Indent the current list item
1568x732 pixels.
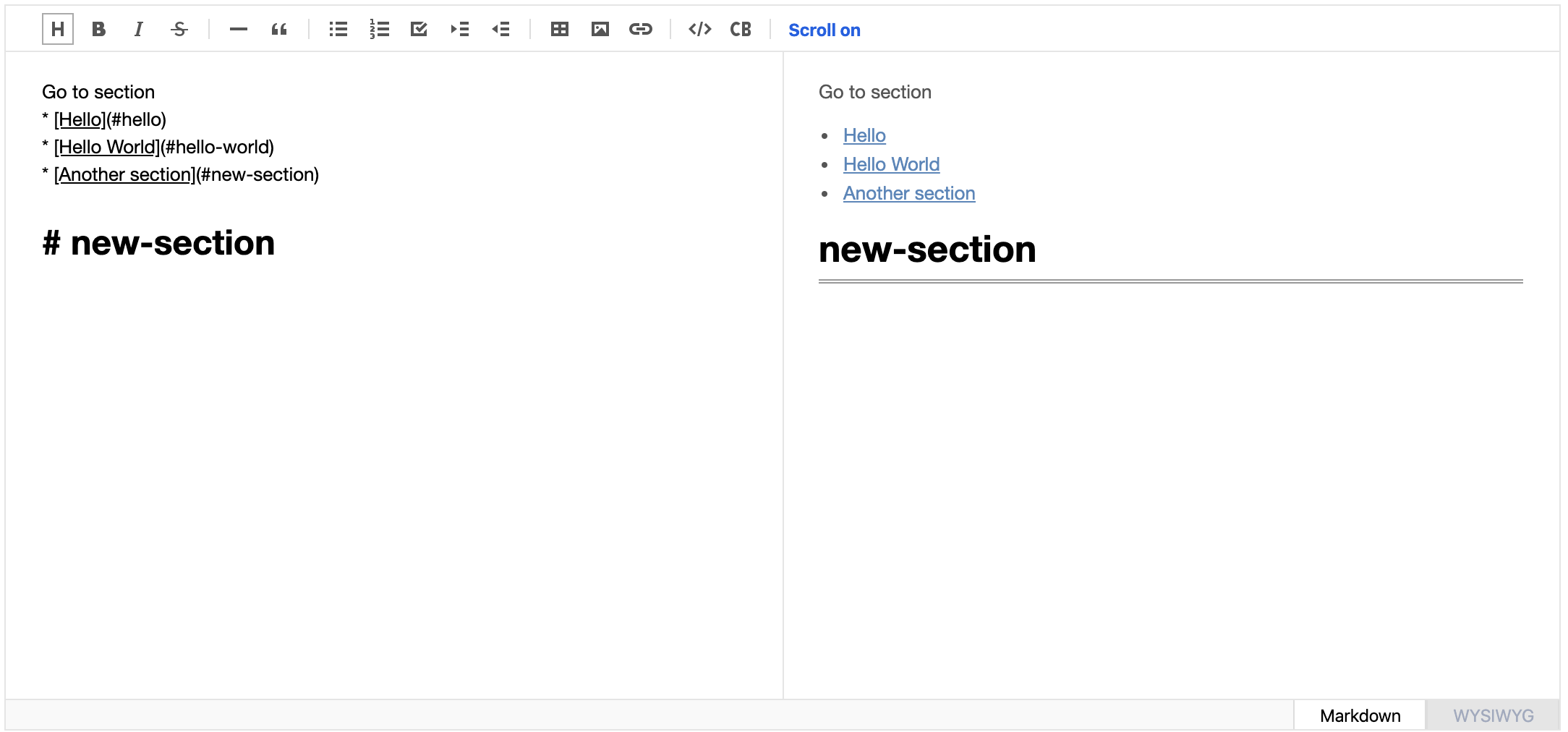point(460,30)
